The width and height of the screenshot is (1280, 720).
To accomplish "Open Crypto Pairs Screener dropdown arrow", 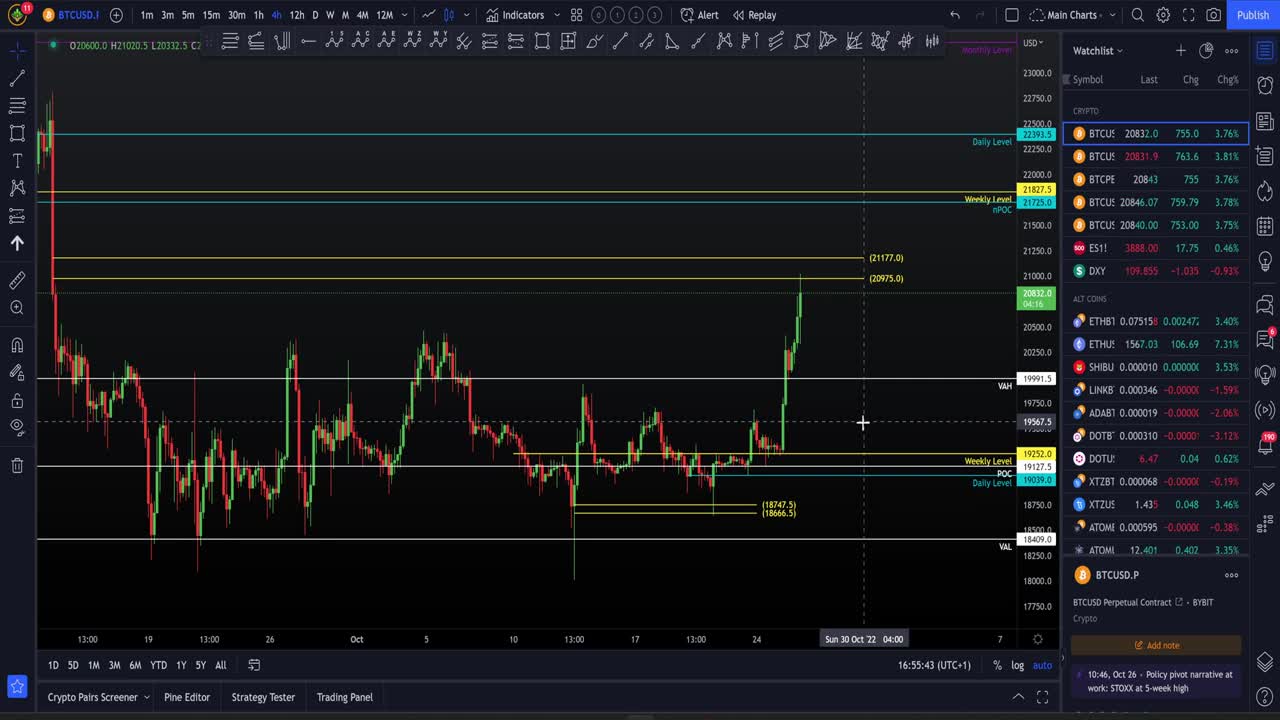I will tap(146, 697).
